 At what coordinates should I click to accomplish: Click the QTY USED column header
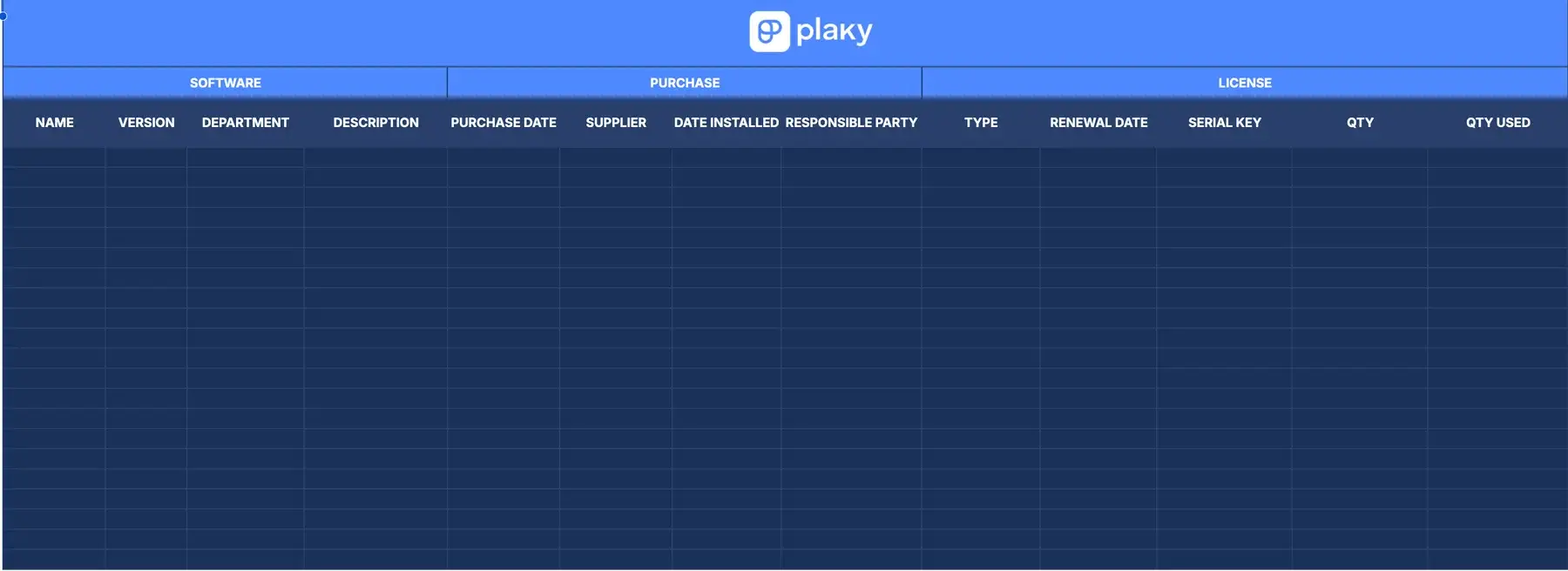pos(1497,123)
